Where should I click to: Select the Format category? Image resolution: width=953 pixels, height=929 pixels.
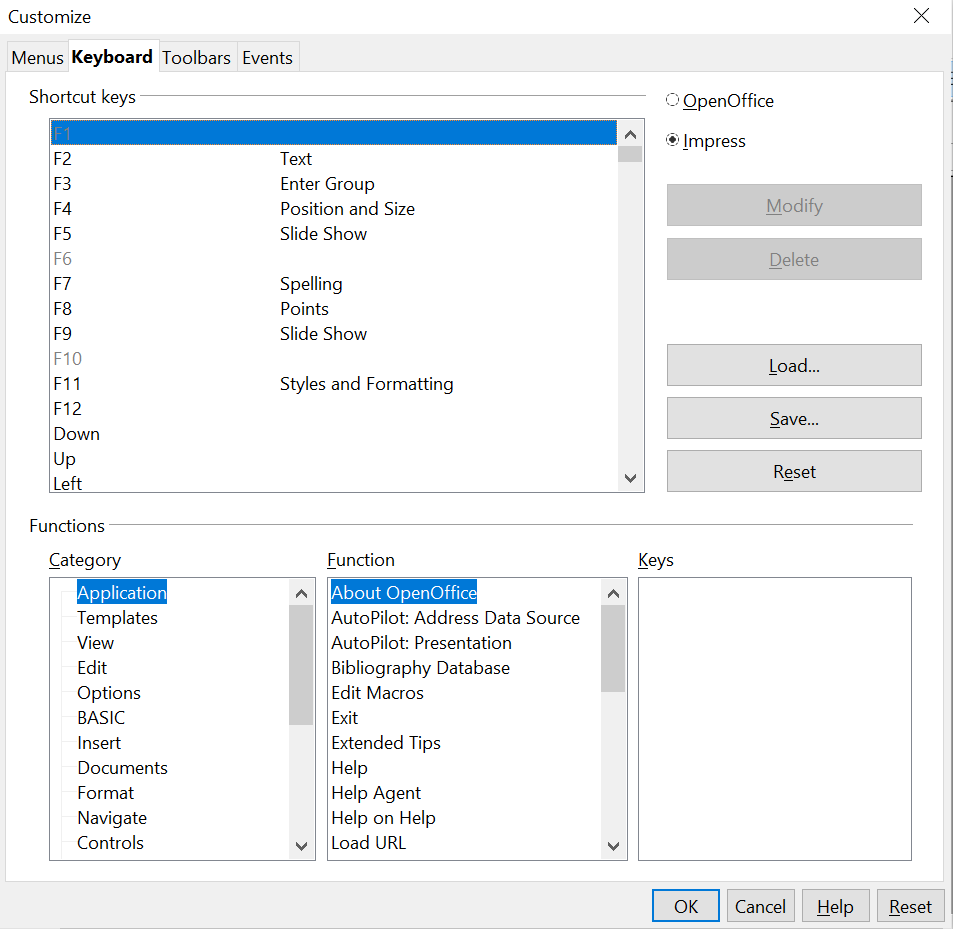click(105, 793)
